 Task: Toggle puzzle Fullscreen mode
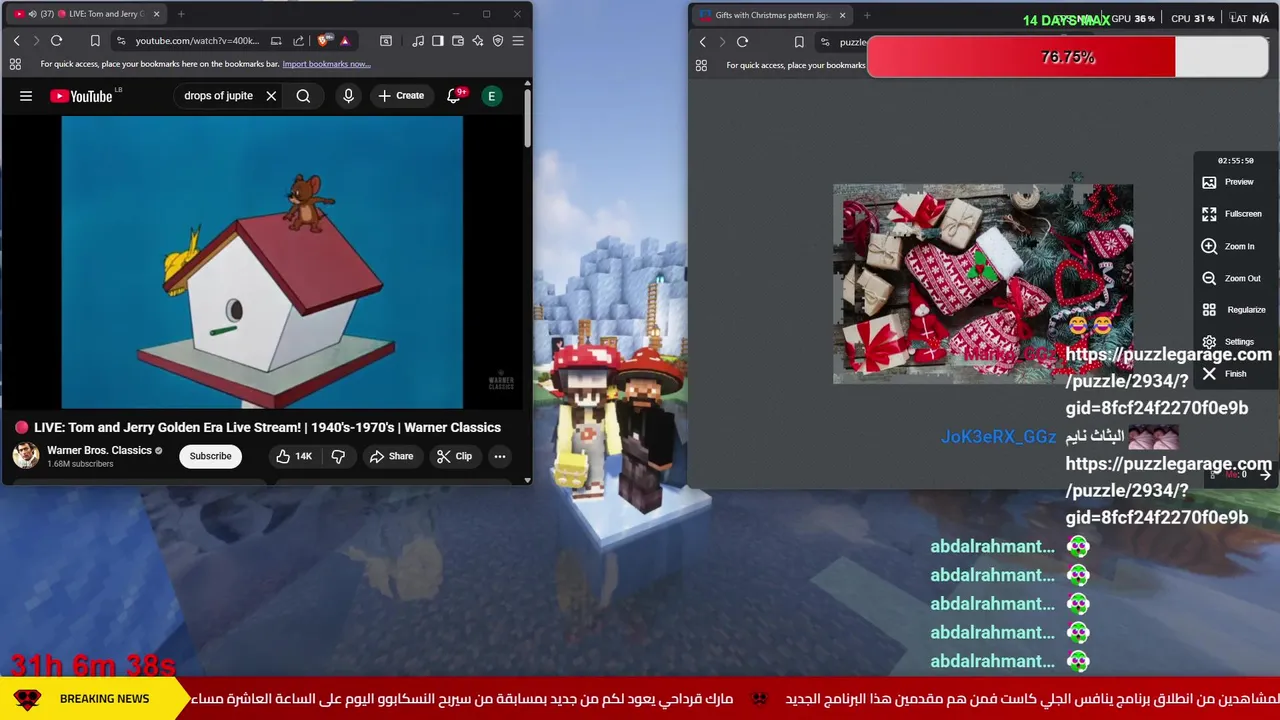pyautogui.click(x=1231, y=214)
